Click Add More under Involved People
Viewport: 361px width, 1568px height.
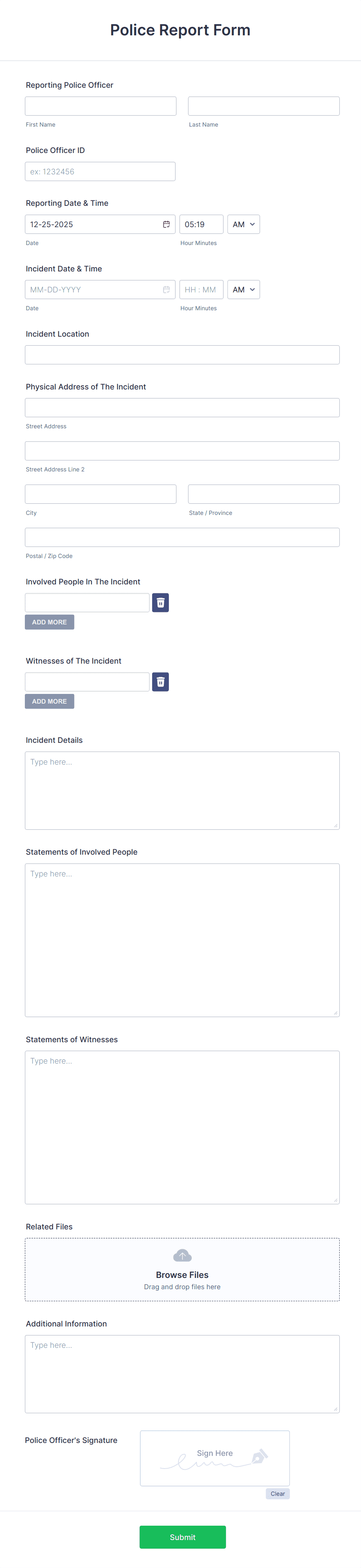click(x=49, y=621)
